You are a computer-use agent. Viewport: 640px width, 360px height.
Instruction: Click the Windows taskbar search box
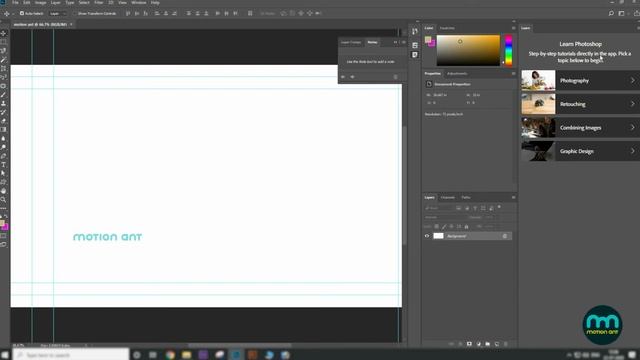71,355
